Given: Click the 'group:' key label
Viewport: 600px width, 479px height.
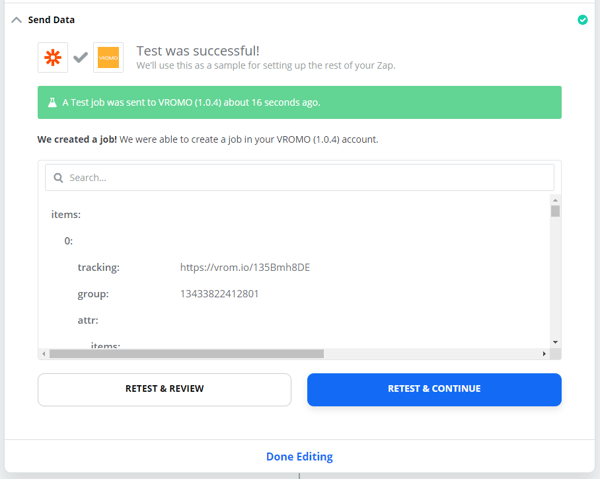Looking at the screenshot, I should tap(93, 294).
